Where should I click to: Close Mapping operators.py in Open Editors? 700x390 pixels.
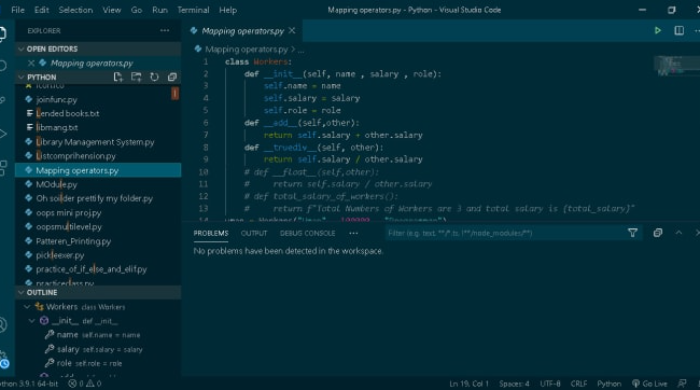coord(31,63)
